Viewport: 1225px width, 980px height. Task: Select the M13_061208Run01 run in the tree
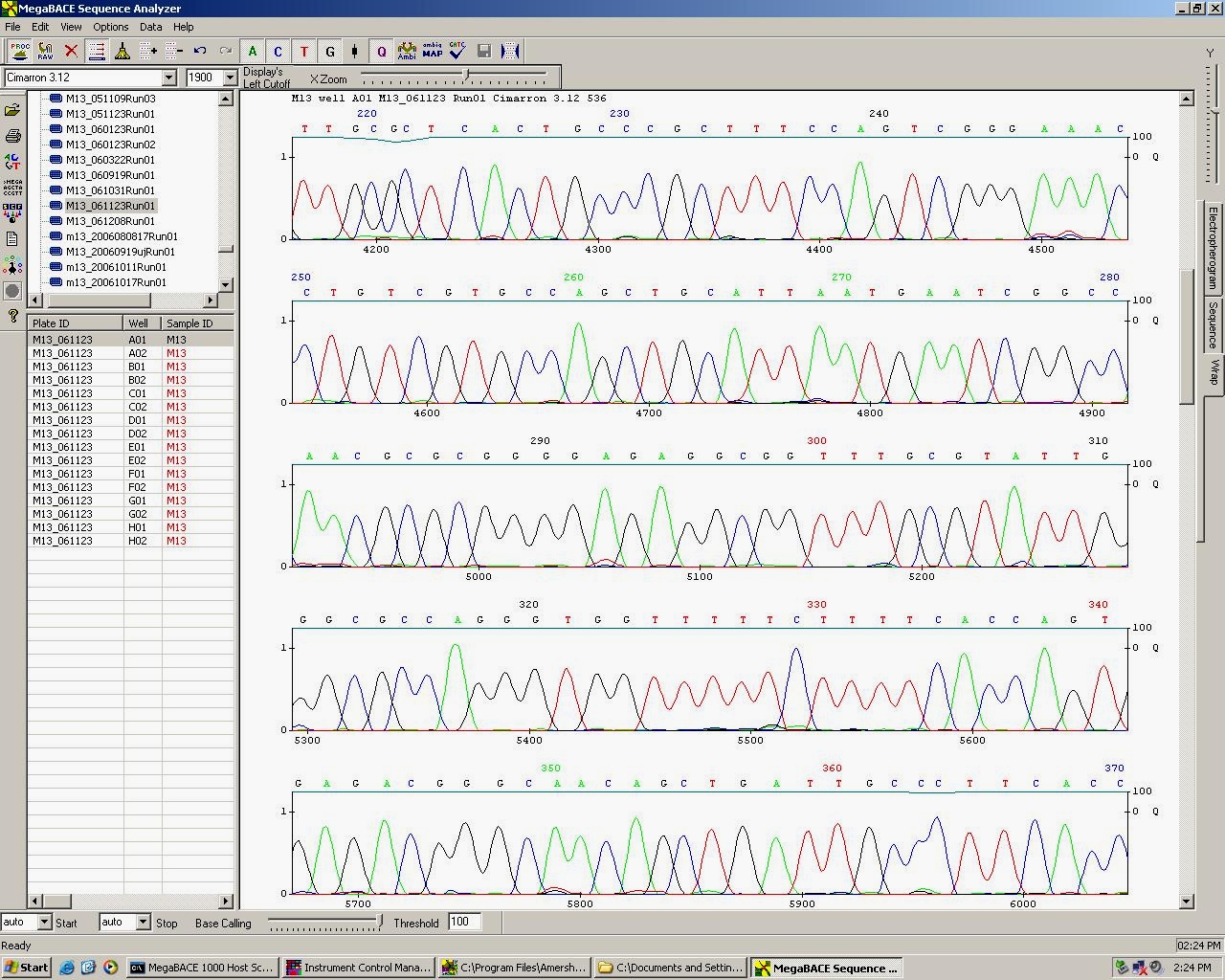pyautogui.click(x=110, y=221)
